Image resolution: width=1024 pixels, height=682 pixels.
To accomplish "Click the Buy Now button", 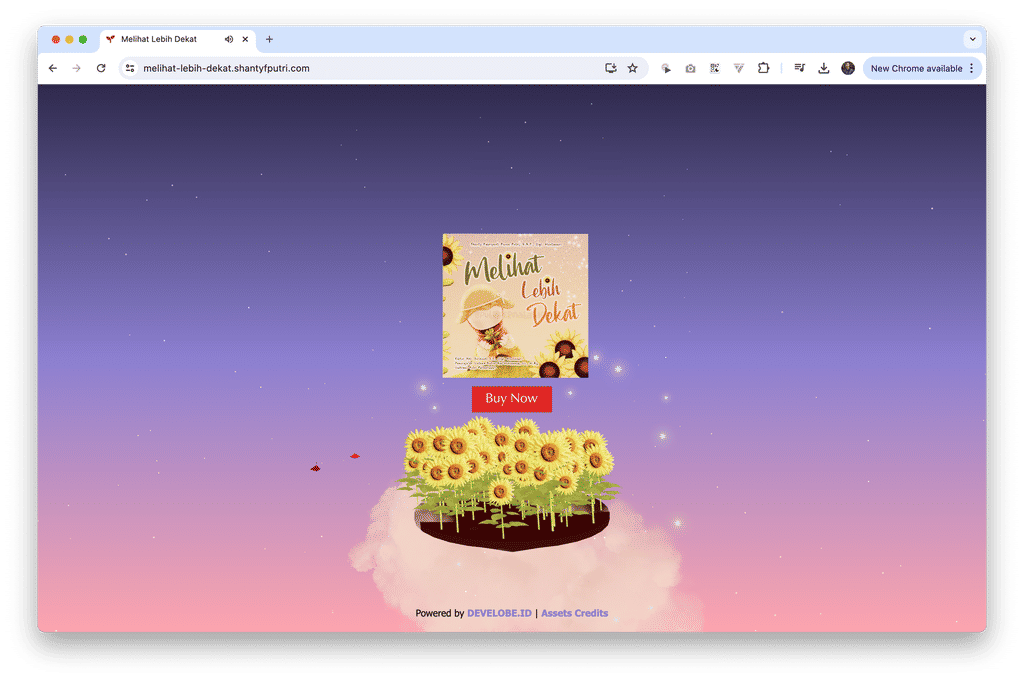I will pos(511,398).
